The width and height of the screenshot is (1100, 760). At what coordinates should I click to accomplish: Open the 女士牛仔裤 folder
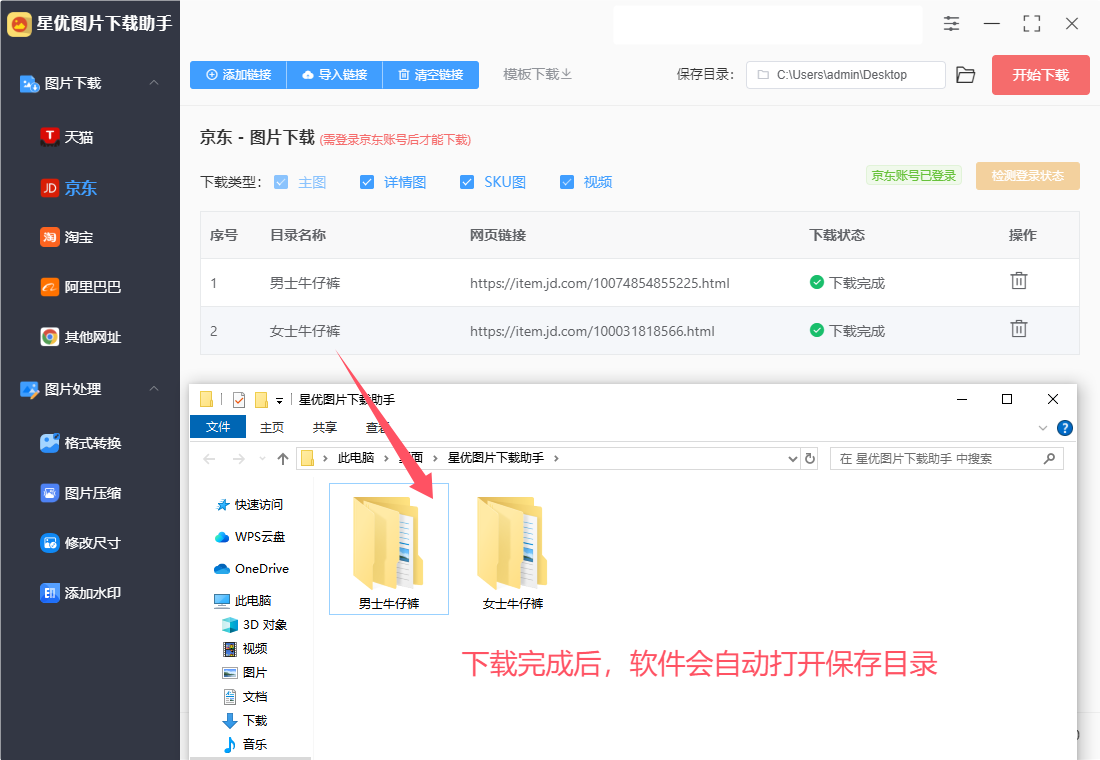coord(513,553)
